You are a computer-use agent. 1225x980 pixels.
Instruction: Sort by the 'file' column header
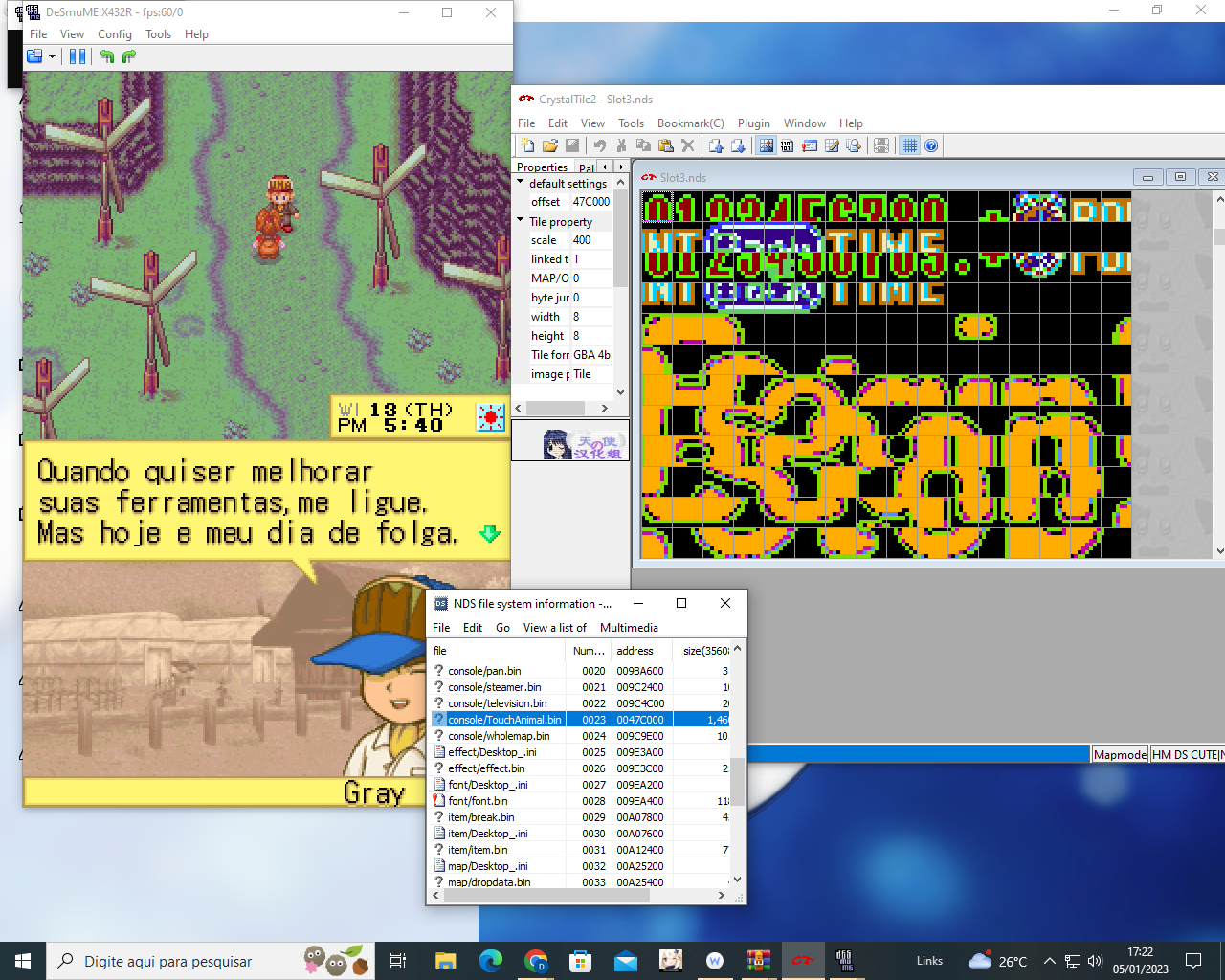(498, 651)
